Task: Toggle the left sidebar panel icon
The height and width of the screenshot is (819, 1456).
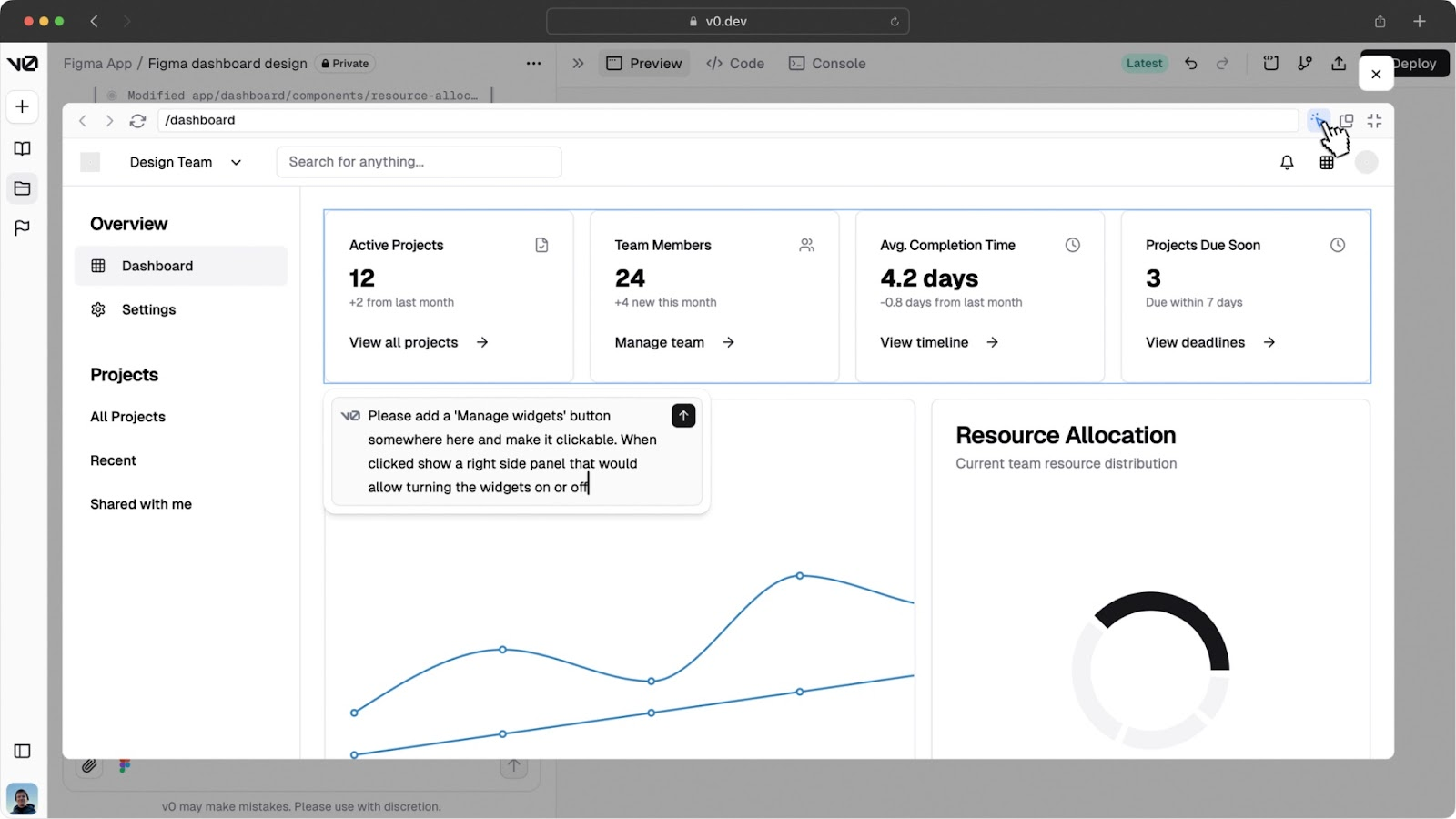Action: [23, 751]
